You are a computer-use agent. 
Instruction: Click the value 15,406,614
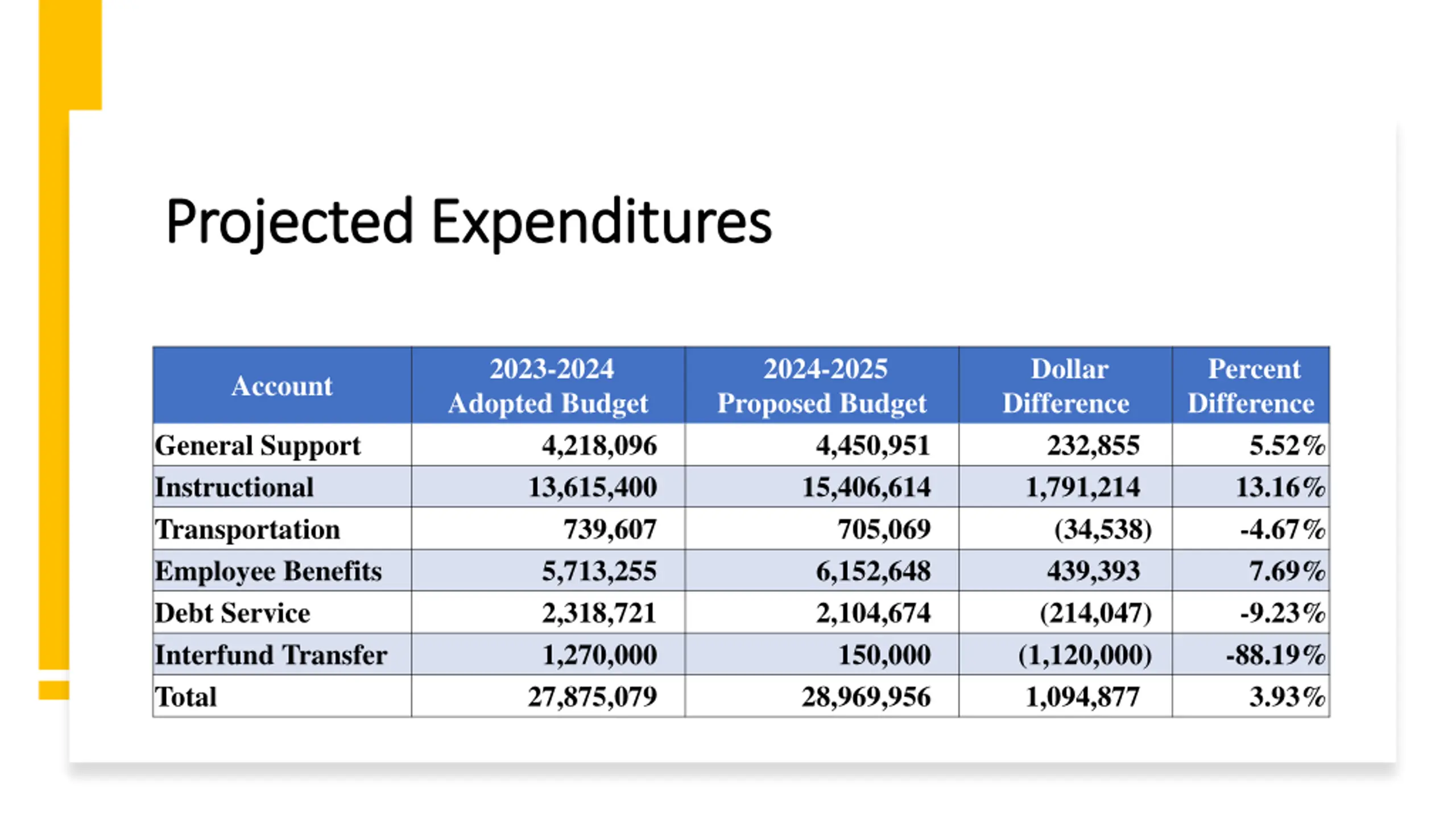866,487
